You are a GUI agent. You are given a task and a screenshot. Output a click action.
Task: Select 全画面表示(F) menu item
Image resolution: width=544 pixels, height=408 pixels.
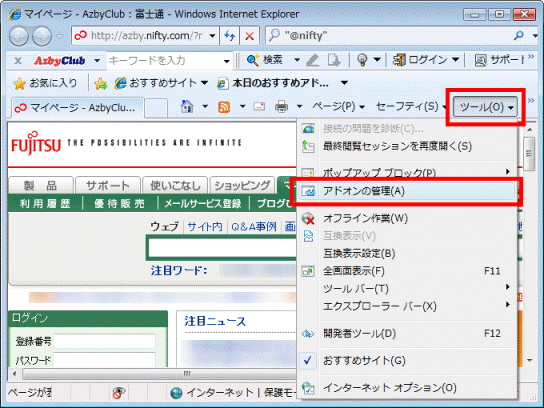407,271
